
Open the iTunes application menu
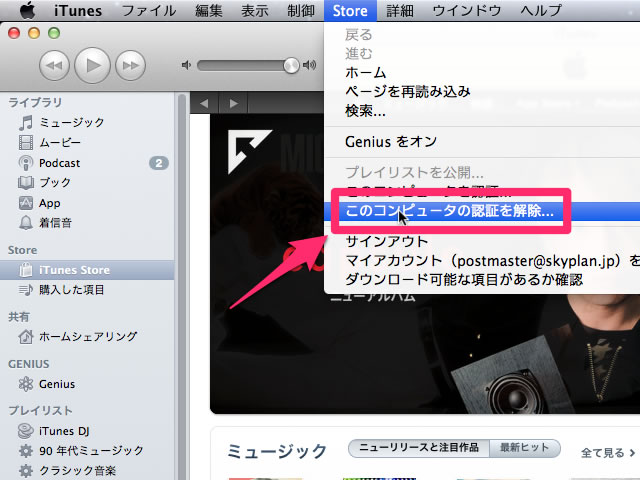click(78, 11)
